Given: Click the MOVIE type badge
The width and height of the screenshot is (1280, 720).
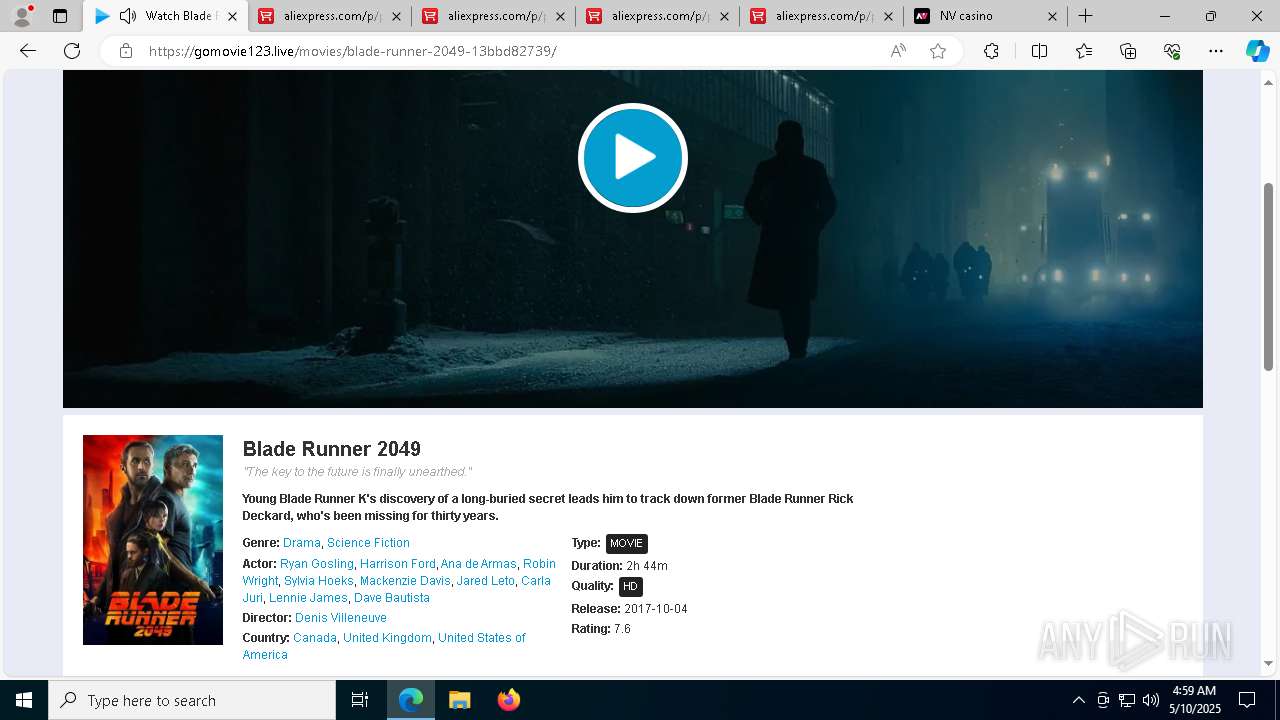Looking at the screenshot, I should point(627,543).
